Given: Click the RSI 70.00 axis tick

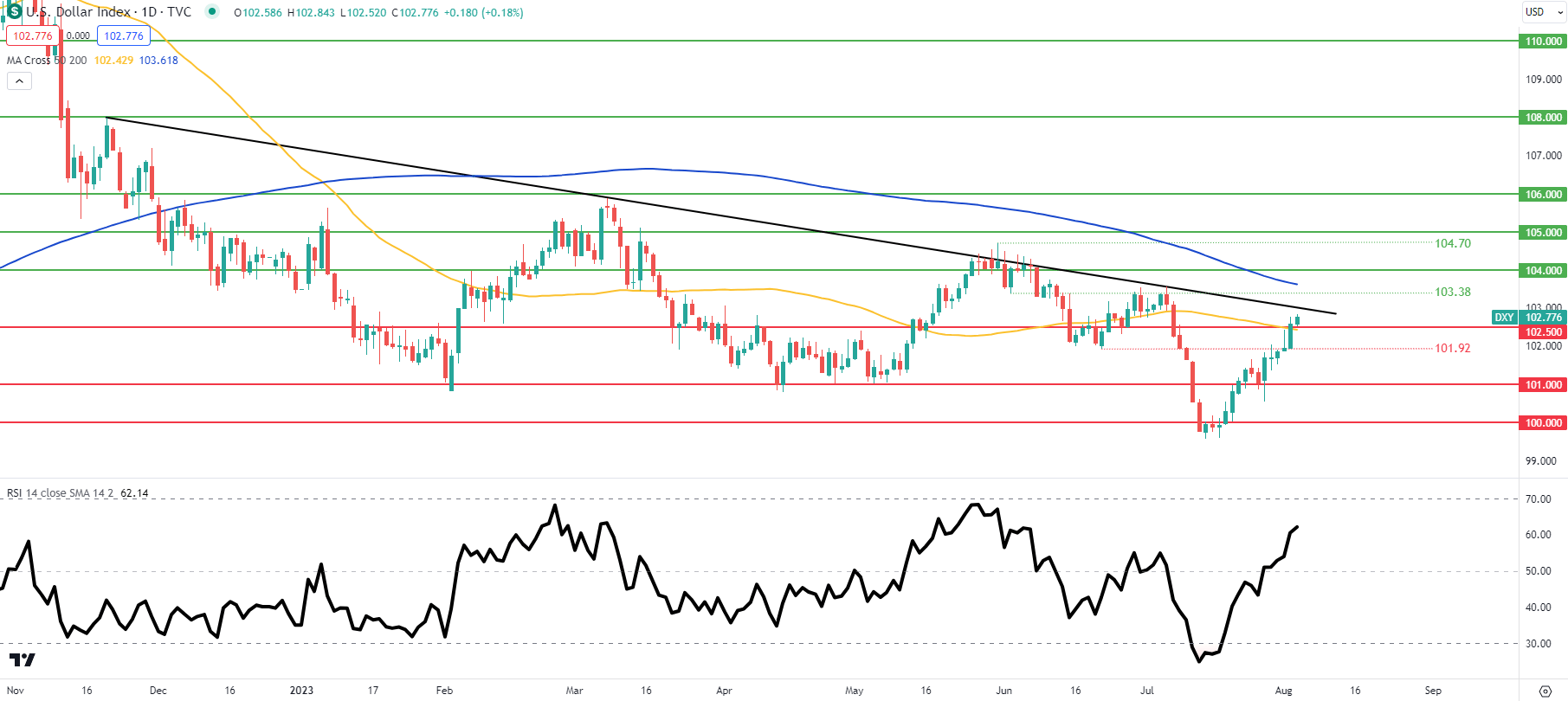Looking at the screenshot, I should pos(1538,498).
